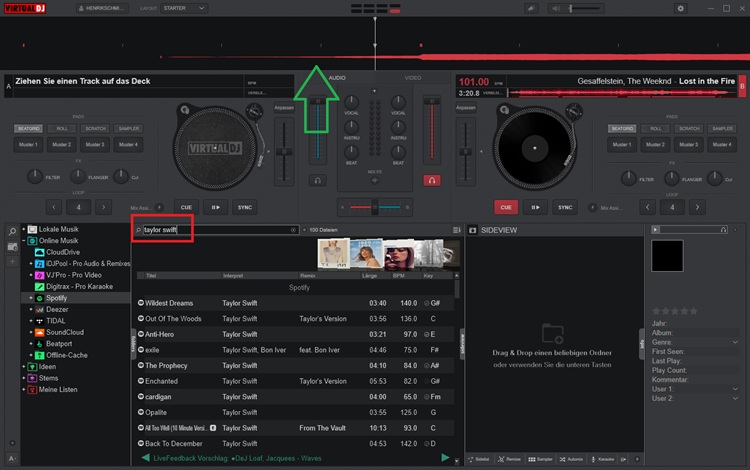Toggle SYNC on deck A
Image resolution: width=750 pixels, height=470 pixels.
(245, 208)
